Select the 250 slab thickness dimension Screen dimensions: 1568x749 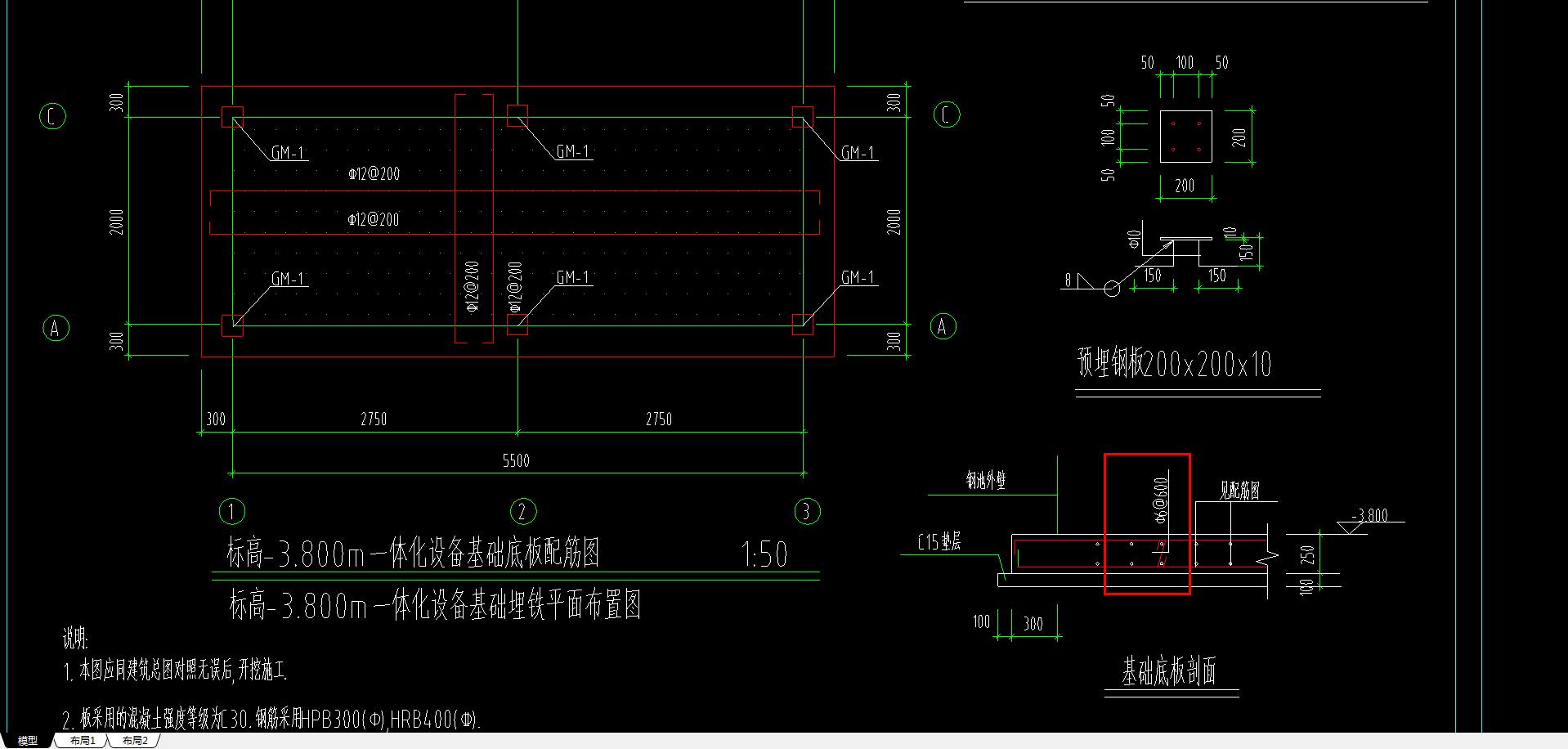pyautogui.click(x=1307, y=554)
